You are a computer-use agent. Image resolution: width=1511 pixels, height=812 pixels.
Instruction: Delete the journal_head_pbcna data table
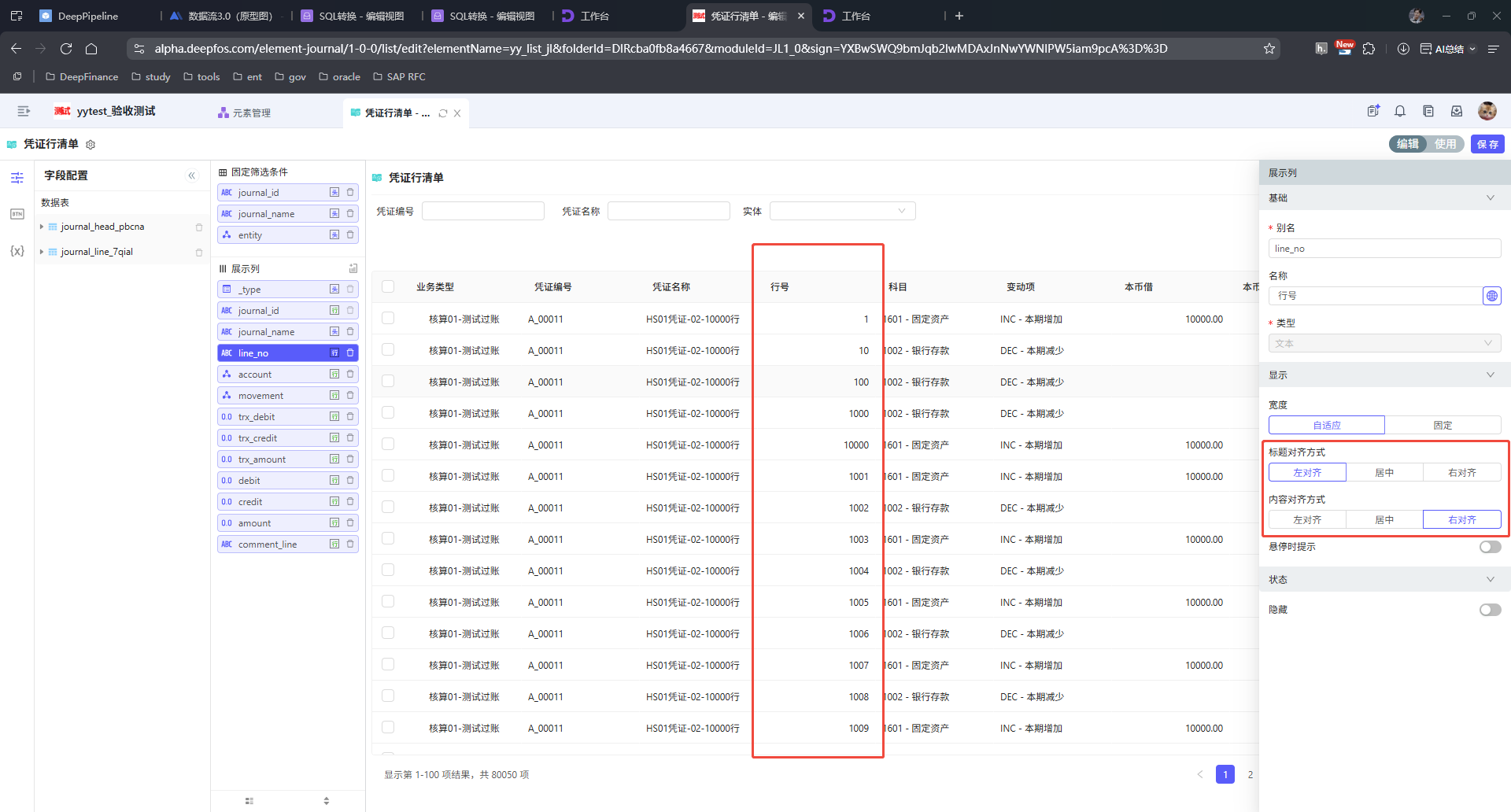tap(199, 227)
